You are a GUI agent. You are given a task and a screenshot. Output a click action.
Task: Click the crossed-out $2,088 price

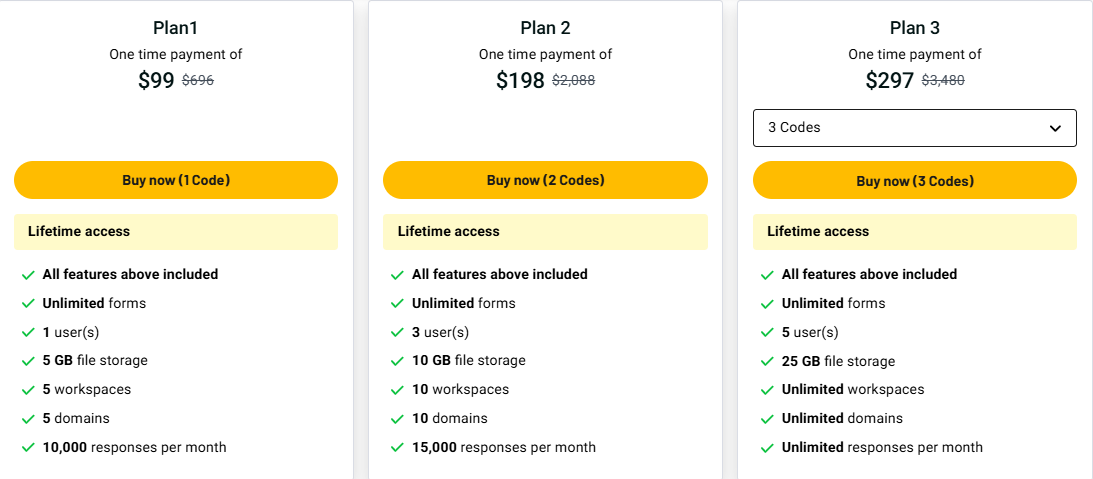pyautogui.click(x=573, y=81)
